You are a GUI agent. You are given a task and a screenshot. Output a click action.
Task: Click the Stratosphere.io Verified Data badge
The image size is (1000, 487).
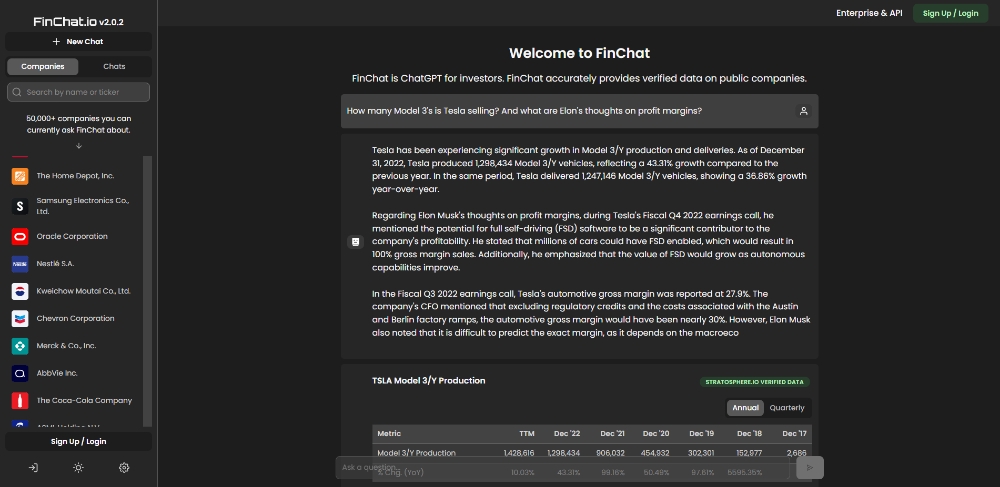pyautogui.click(x=754, y=382)
